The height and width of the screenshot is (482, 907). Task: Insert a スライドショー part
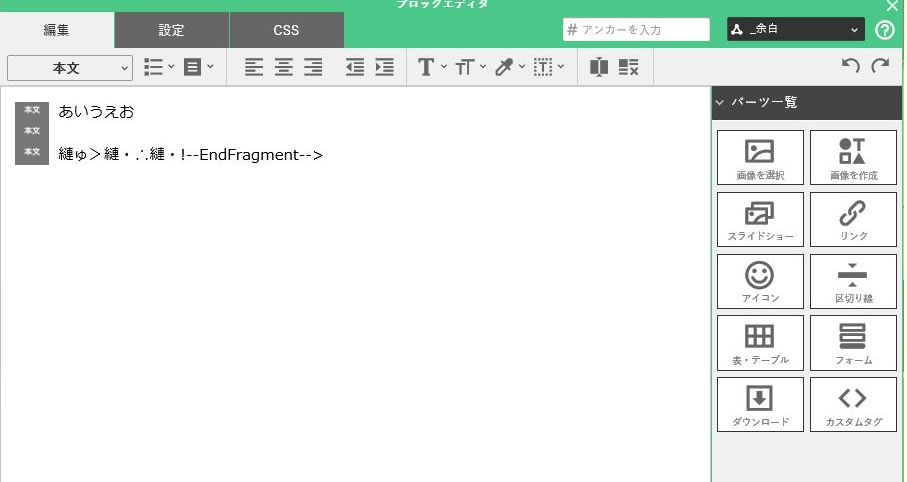point(760,219)
